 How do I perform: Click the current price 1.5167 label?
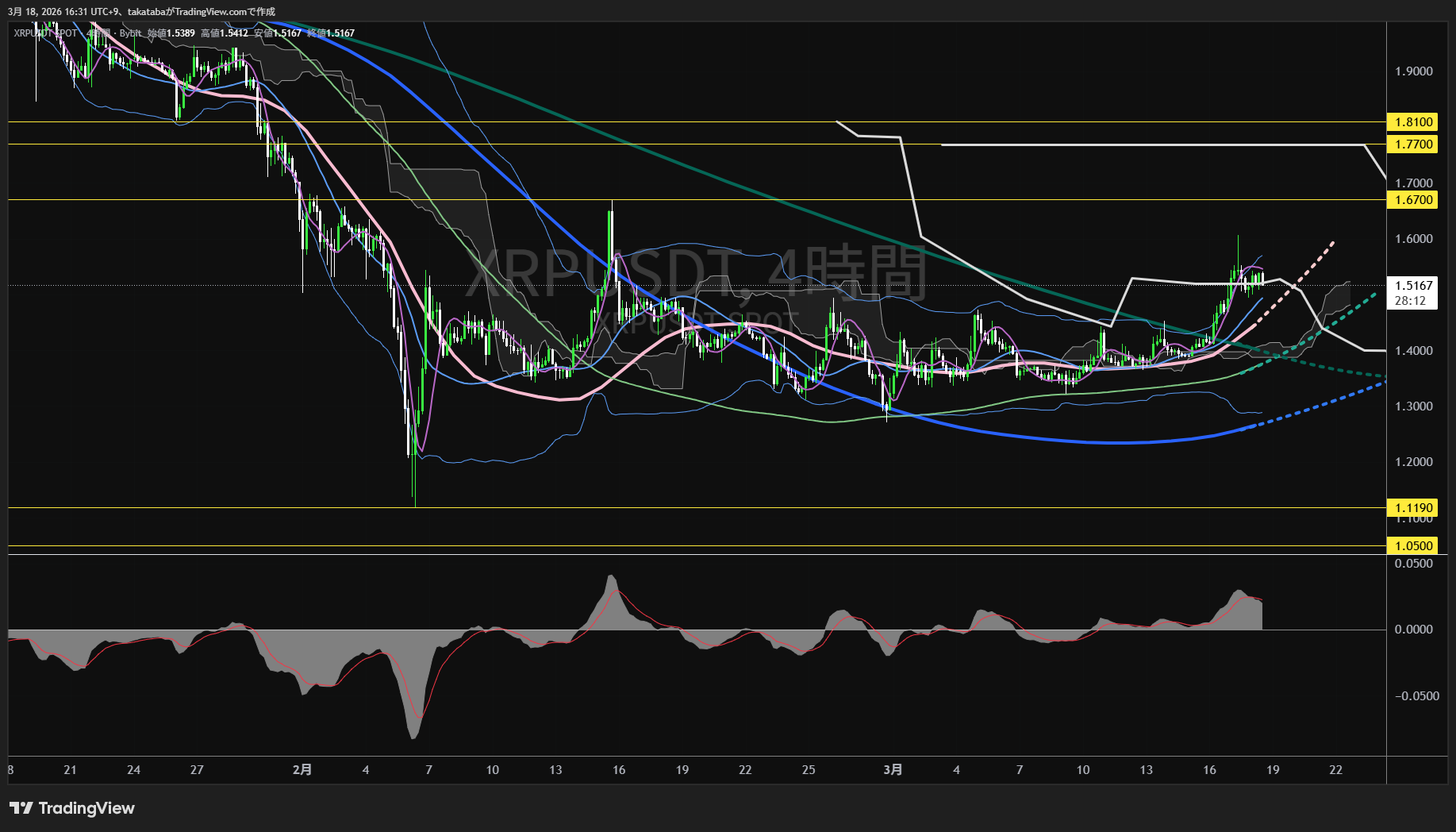[x=1413, y=286]
